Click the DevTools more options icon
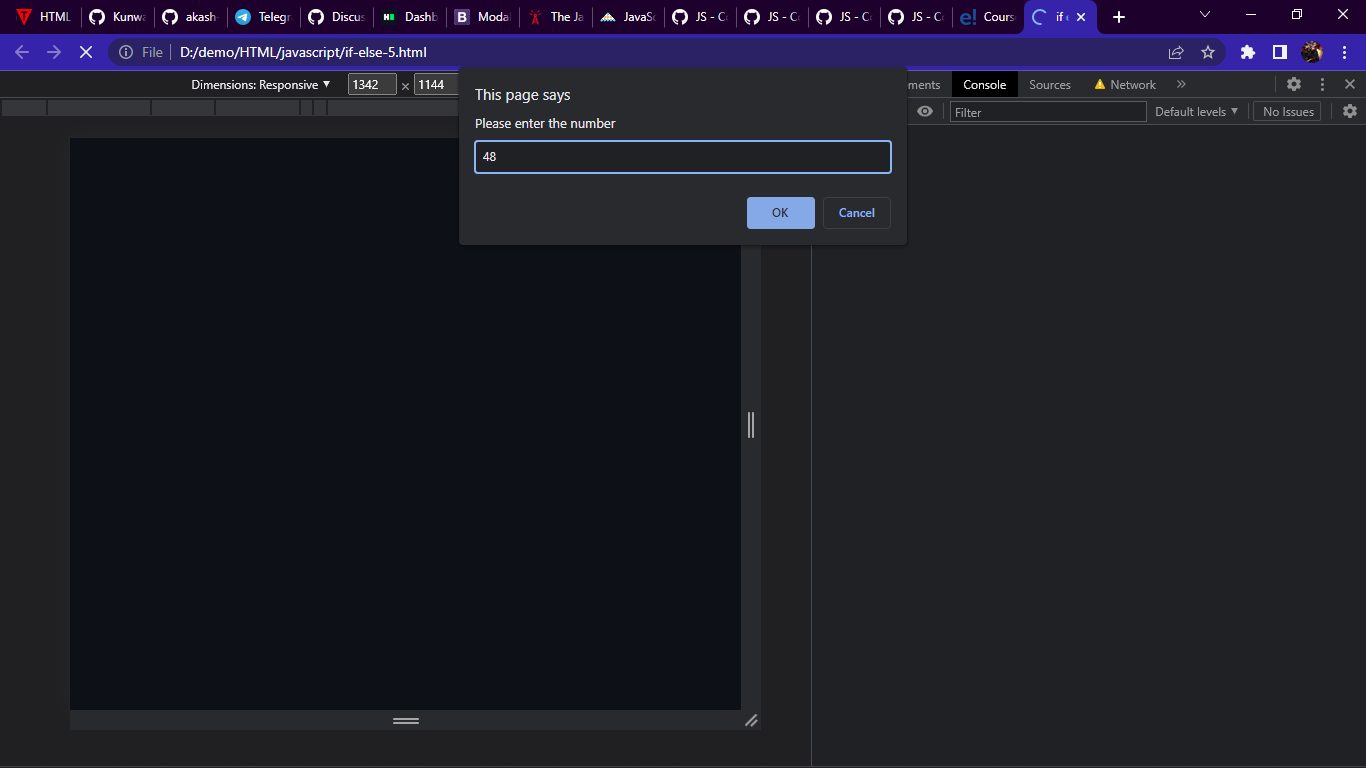 tap(1322, 84)
